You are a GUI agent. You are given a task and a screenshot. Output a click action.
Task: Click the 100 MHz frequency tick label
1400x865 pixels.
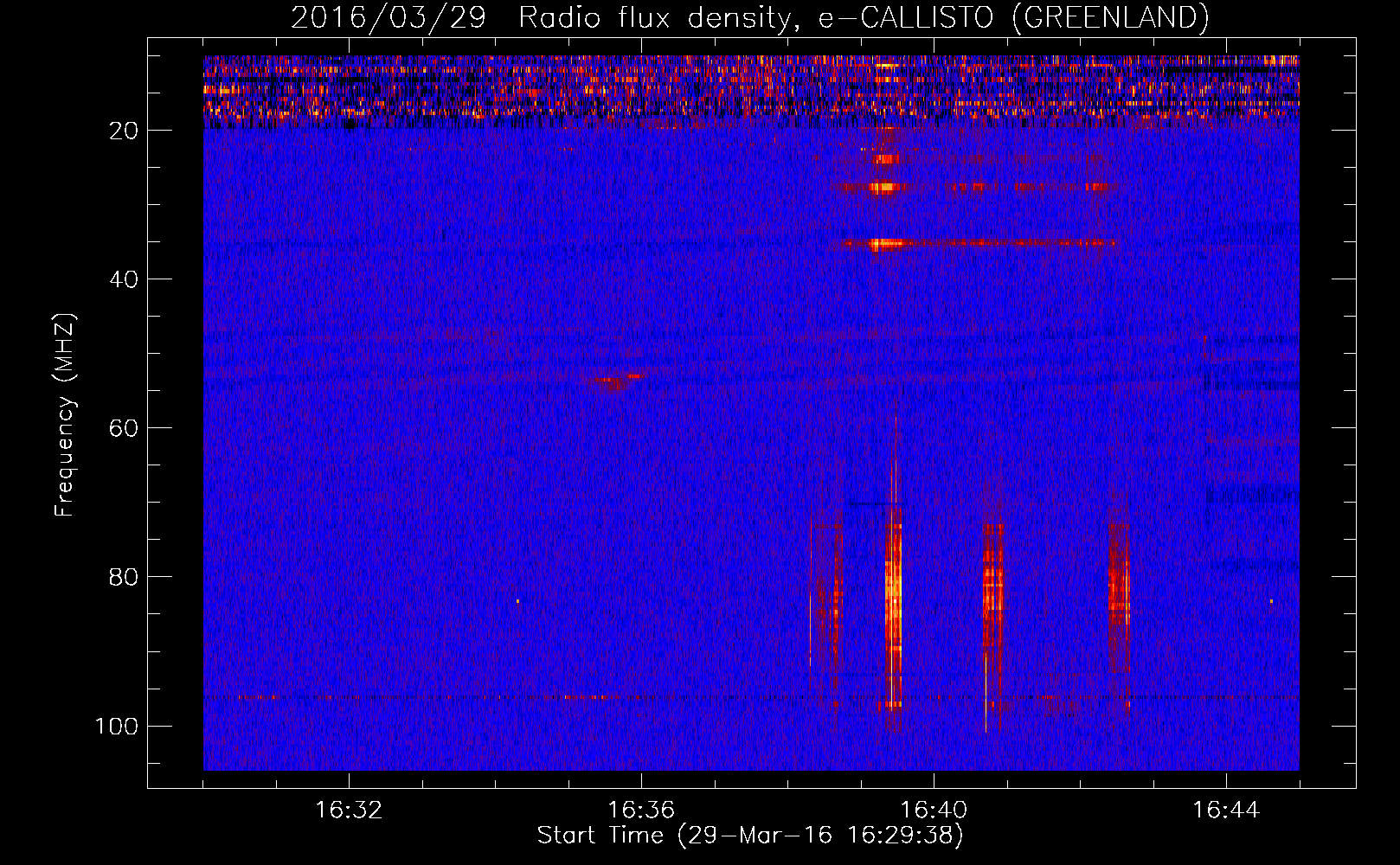pos(117,726)
